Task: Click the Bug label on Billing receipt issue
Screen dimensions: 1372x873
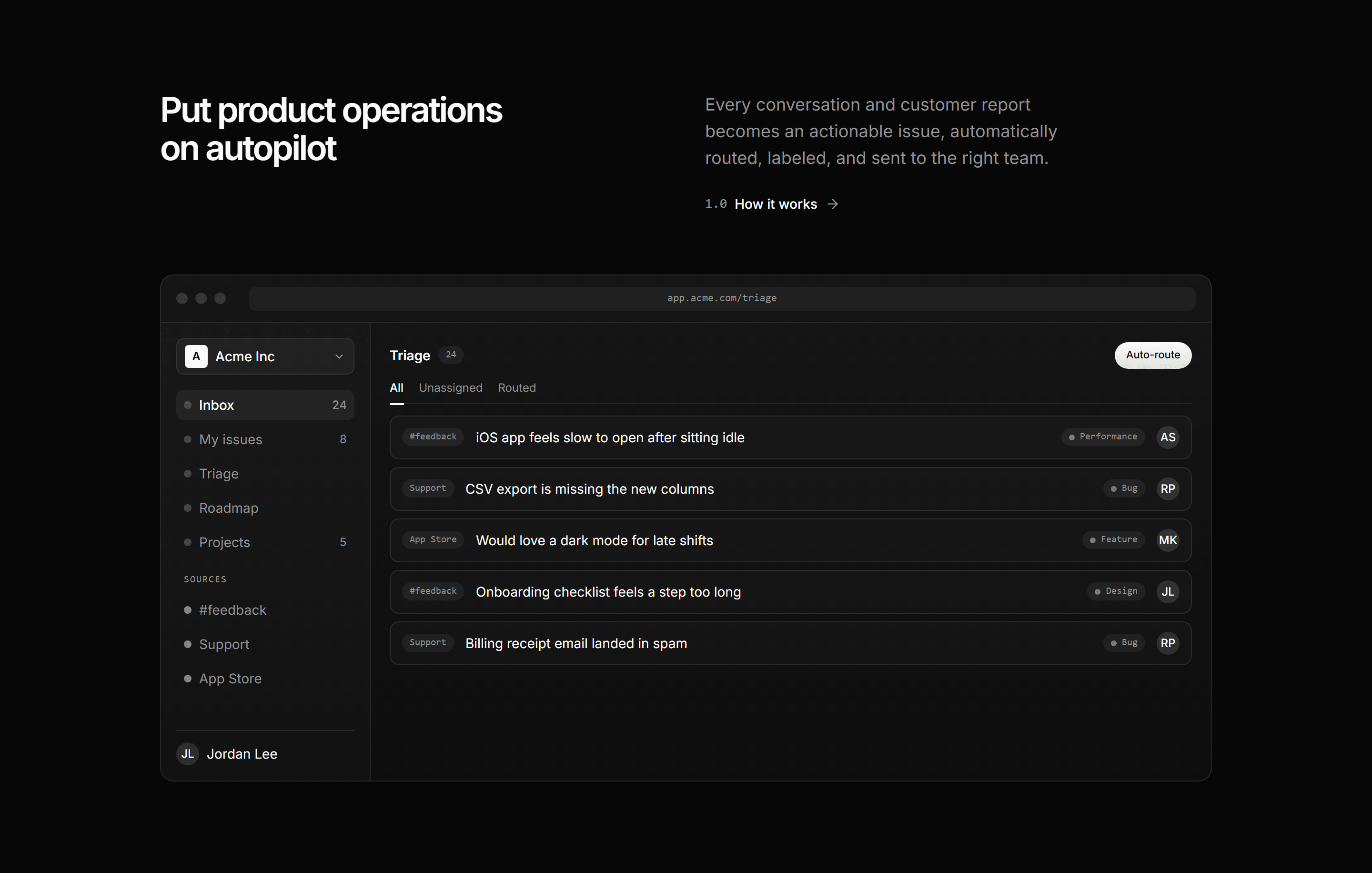Action: 1124,642
